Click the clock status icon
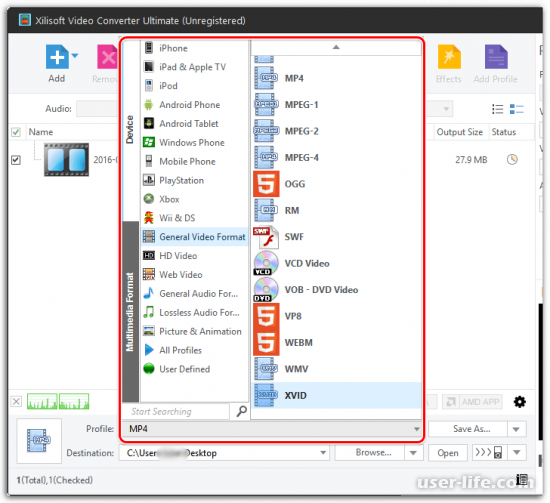The height and width of the screenshot is (503, 550). (x=512, y=160)
